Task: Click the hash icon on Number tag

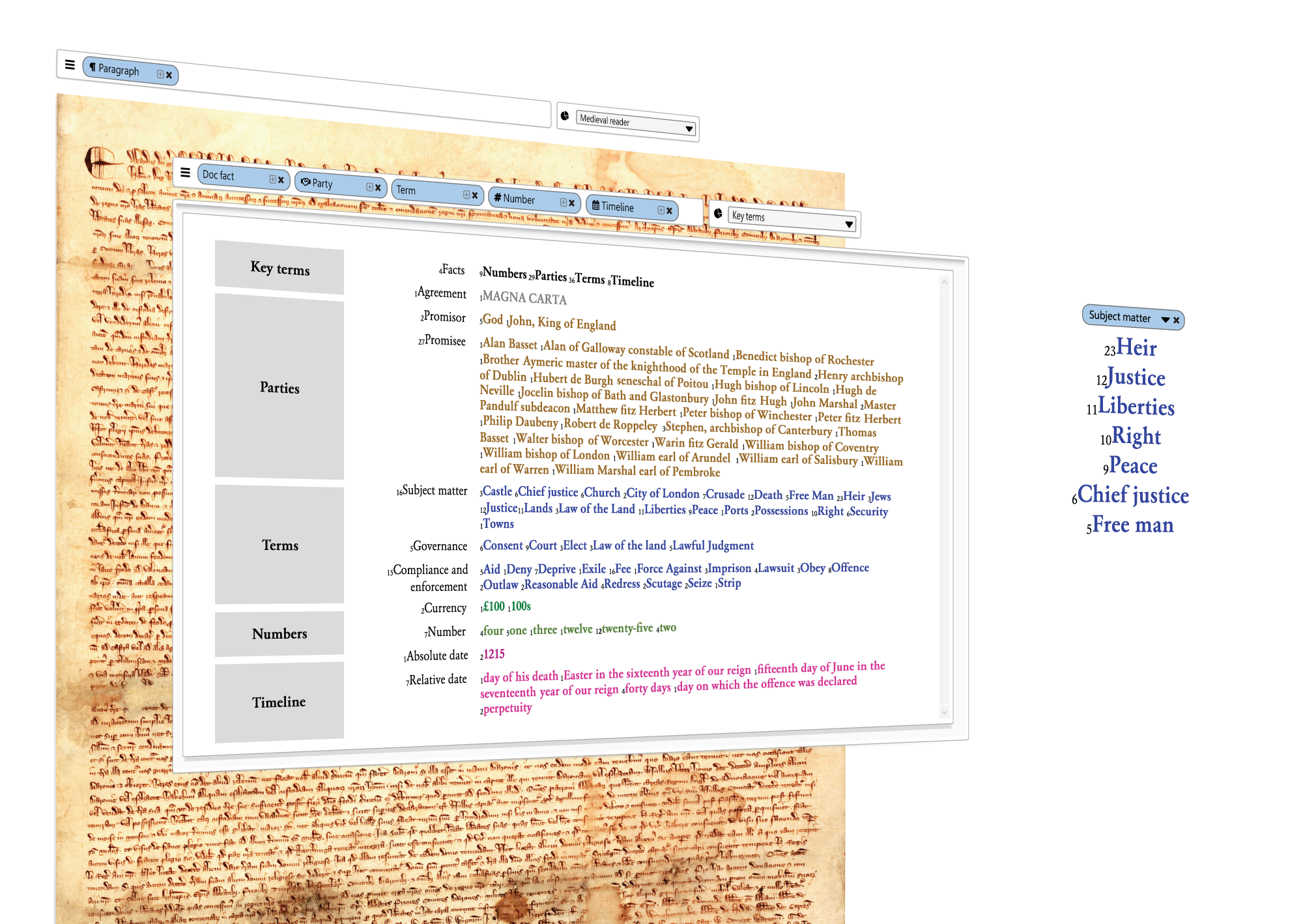Action: click(x=497, y=197)
